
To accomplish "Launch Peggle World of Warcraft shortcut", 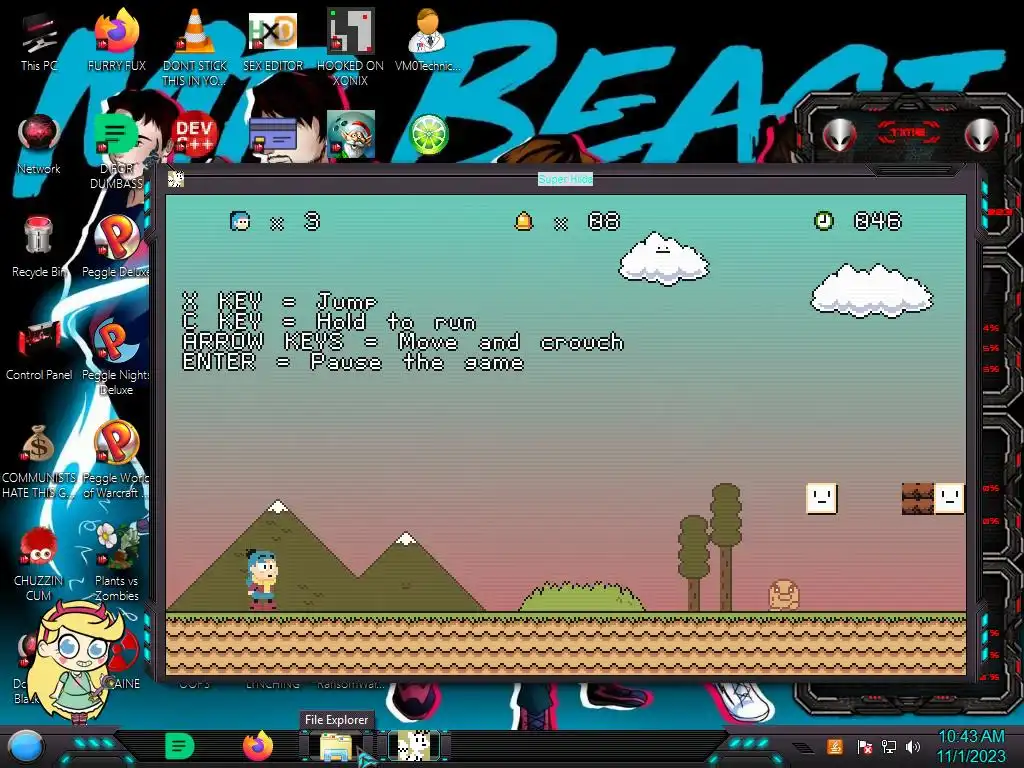I will [116, 461].
